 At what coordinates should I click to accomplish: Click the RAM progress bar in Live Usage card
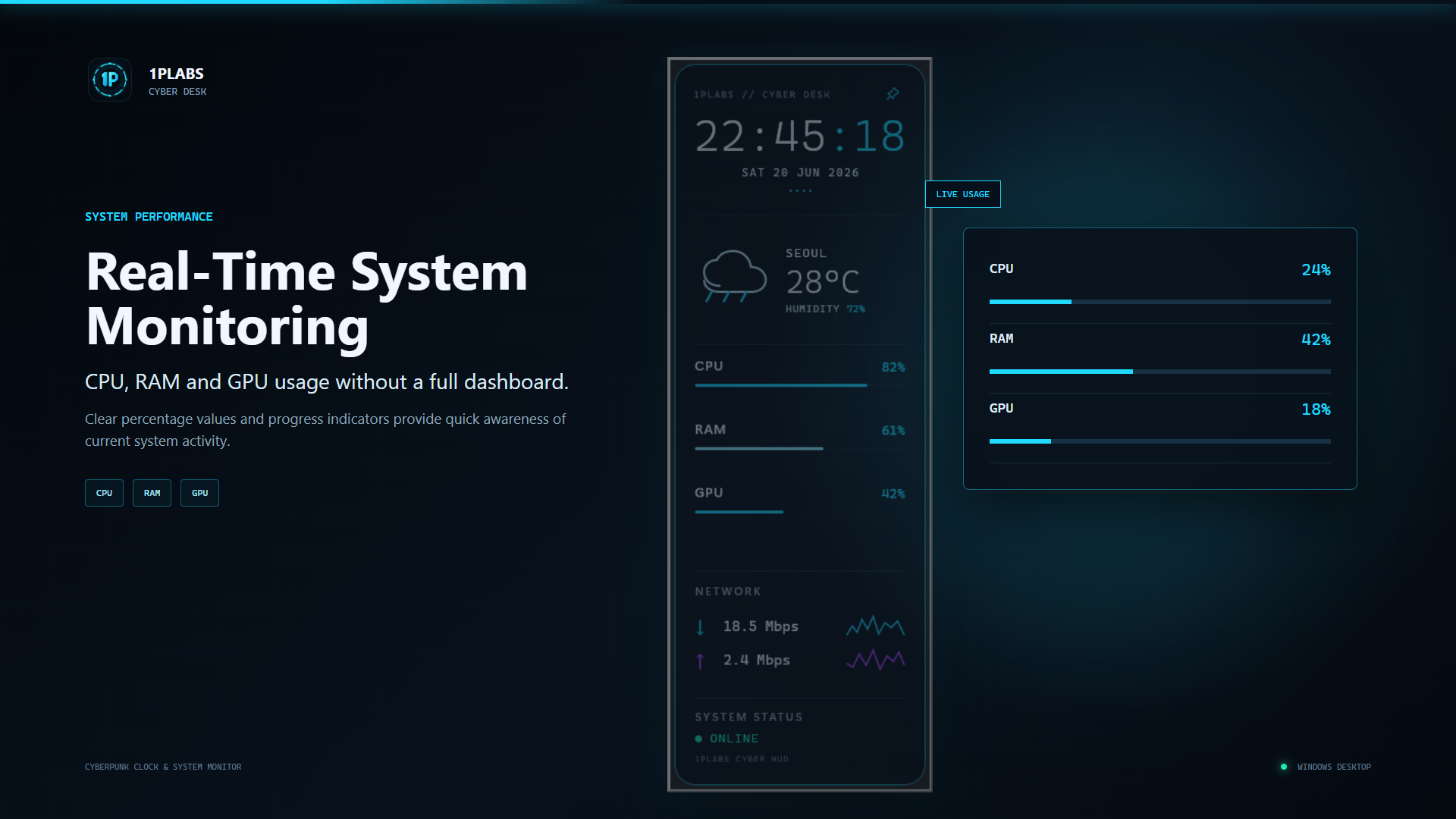(1160, 372)
